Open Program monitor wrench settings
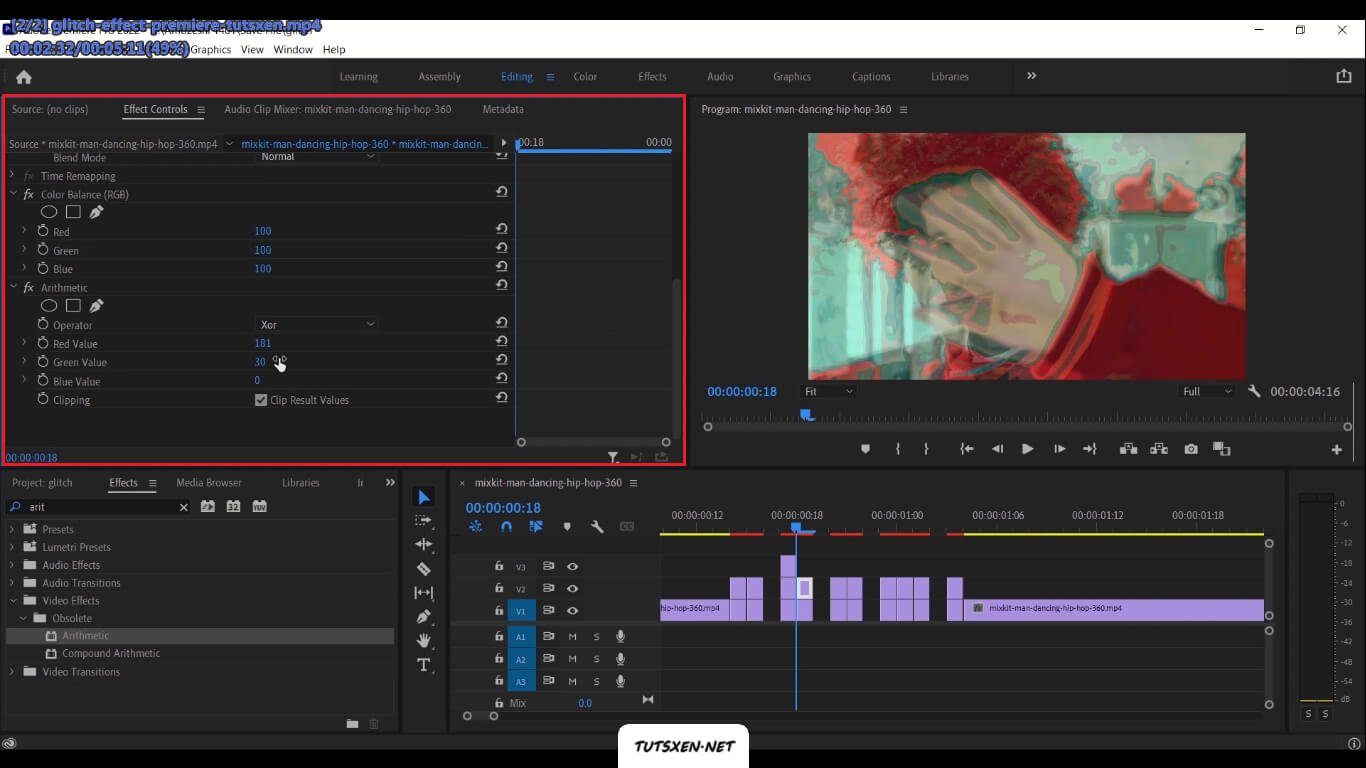This screenshot has height=768, width=1366. pos(1254,391)
